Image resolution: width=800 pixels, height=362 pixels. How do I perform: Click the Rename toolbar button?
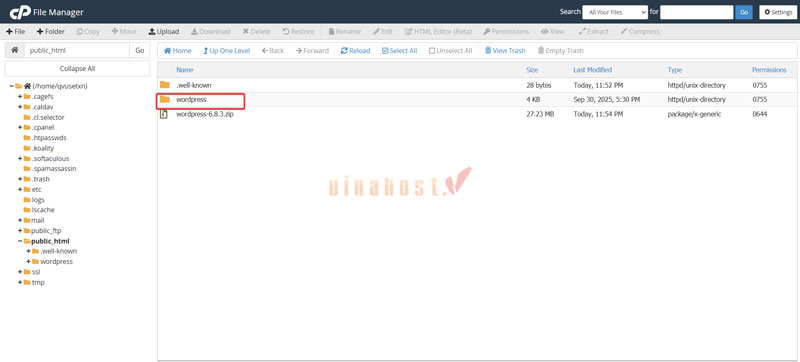pyautogui.click(x=344, y=32)
